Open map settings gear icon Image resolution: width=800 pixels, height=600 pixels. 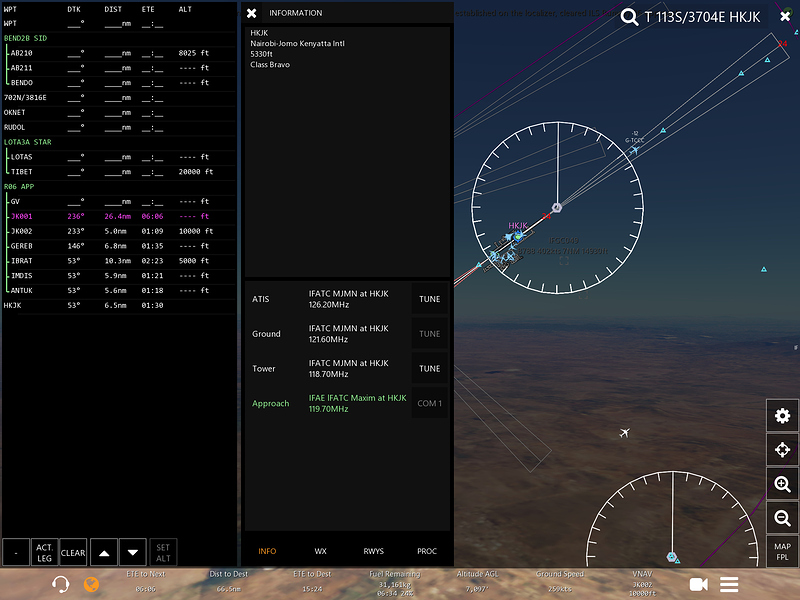[x=782, y=416]
